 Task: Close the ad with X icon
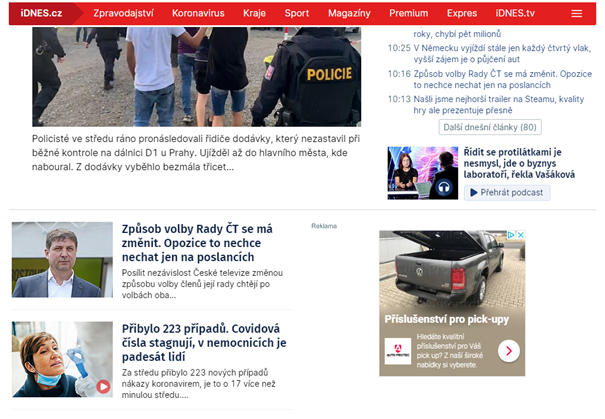[x=521, y=235]
